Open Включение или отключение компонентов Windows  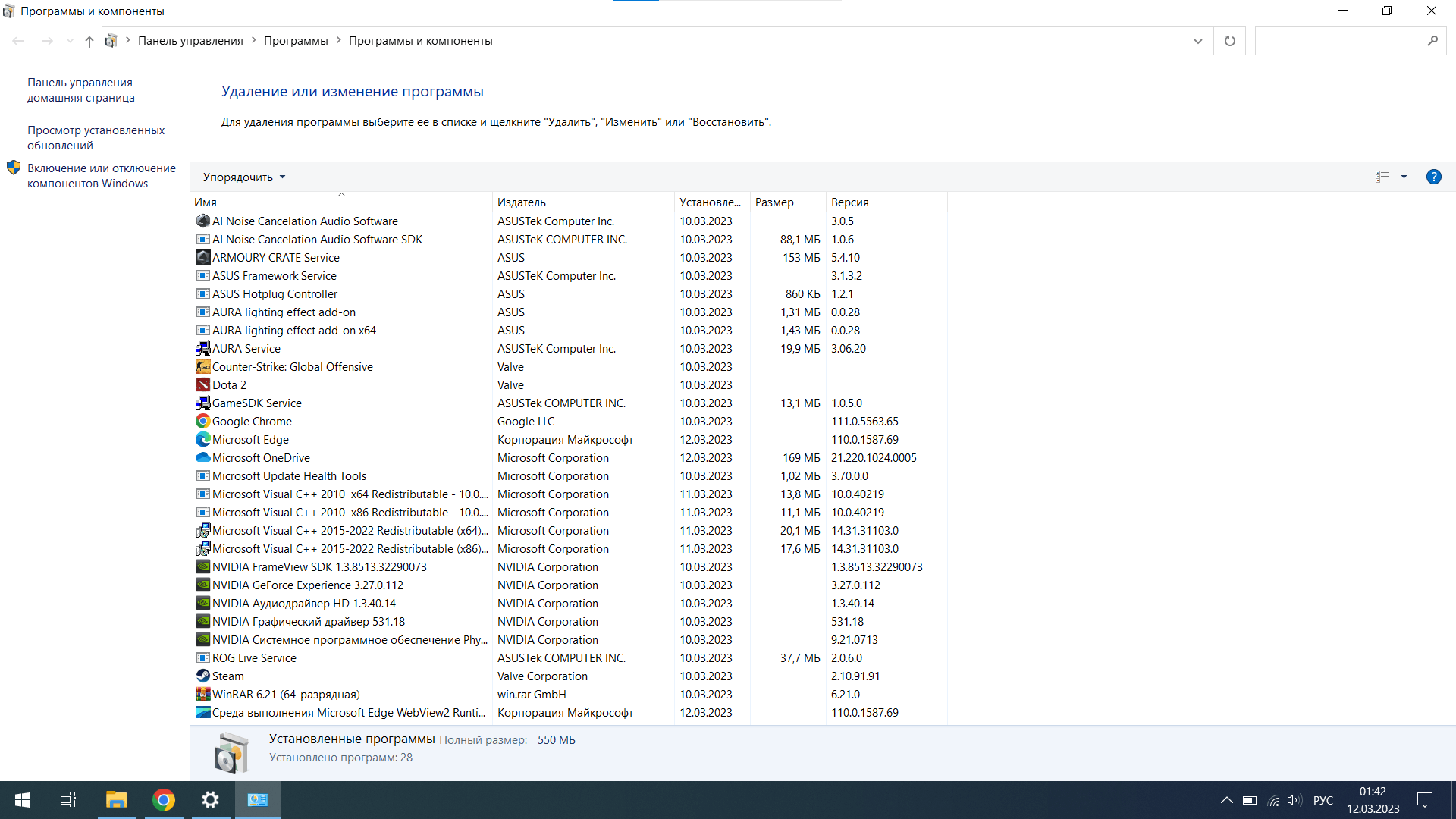point(102,176)
